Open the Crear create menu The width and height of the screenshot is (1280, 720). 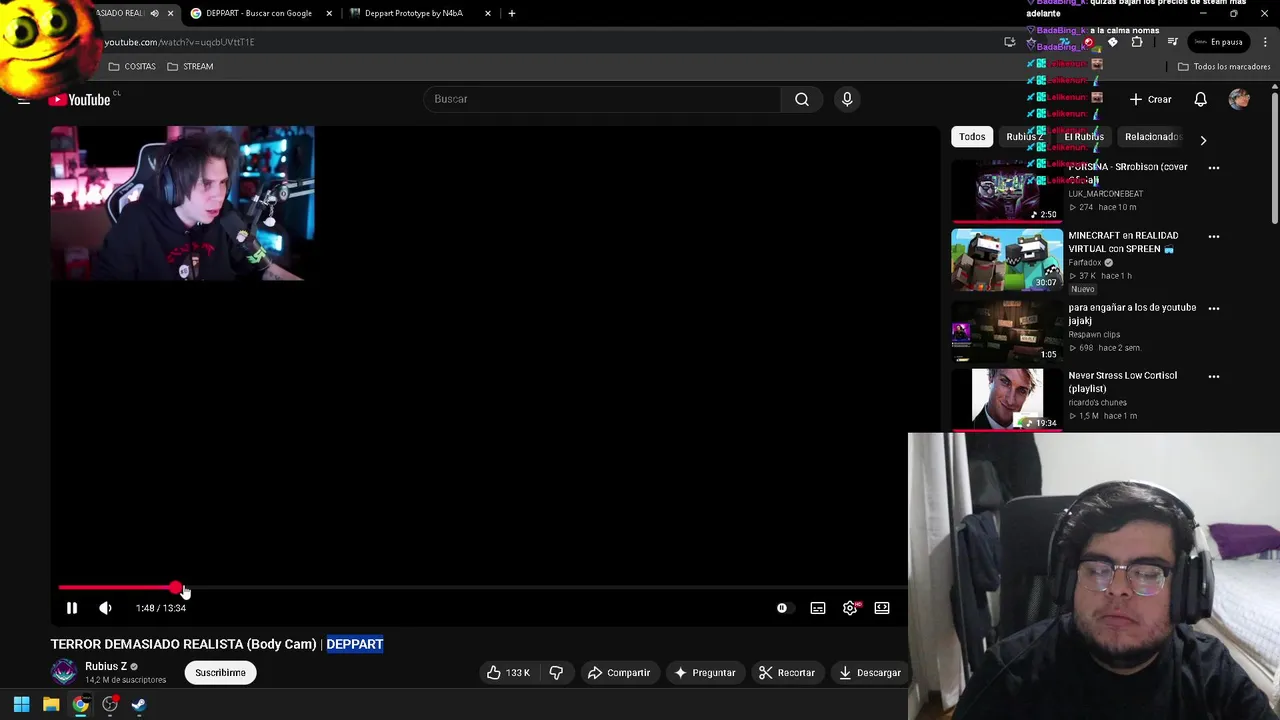[x=1151, y=99]
